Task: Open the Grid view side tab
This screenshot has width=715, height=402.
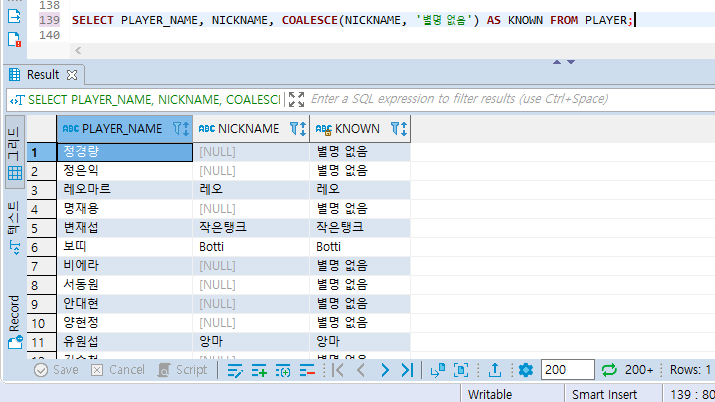Action: point(14,153)
